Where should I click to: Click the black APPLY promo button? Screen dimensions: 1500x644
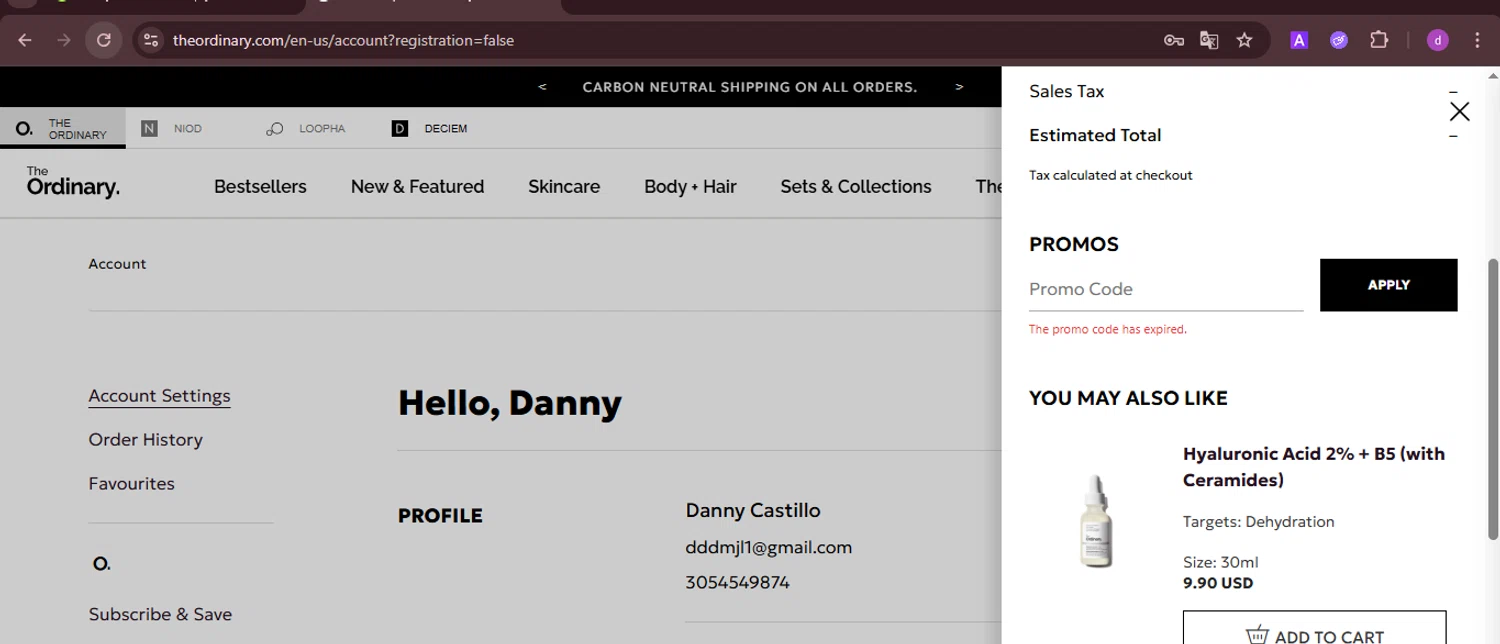tap(1388, 285)
